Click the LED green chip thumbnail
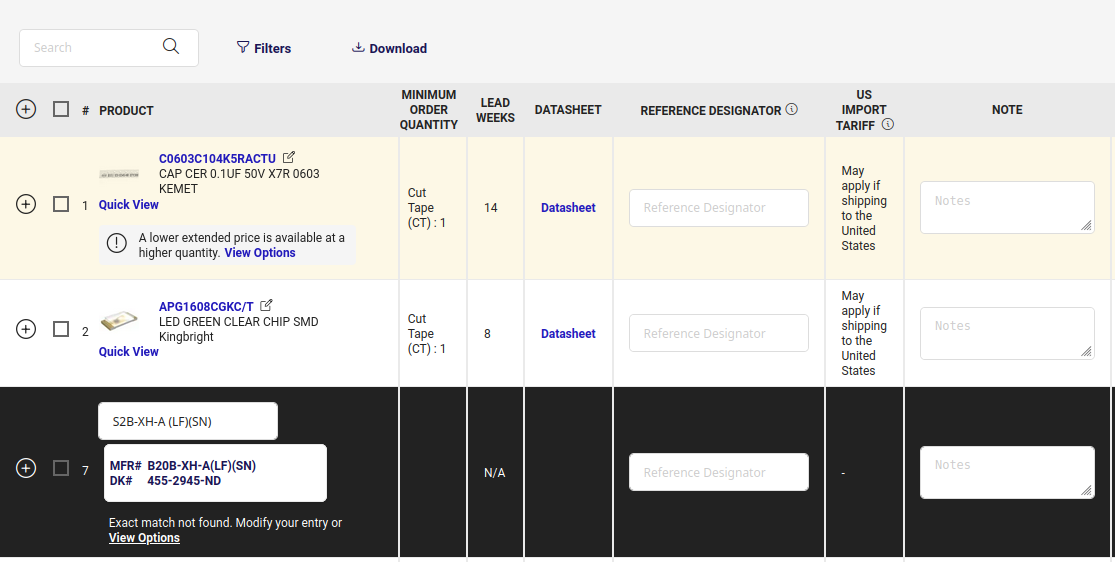The image size is (1115, 562). coord(119,321)
